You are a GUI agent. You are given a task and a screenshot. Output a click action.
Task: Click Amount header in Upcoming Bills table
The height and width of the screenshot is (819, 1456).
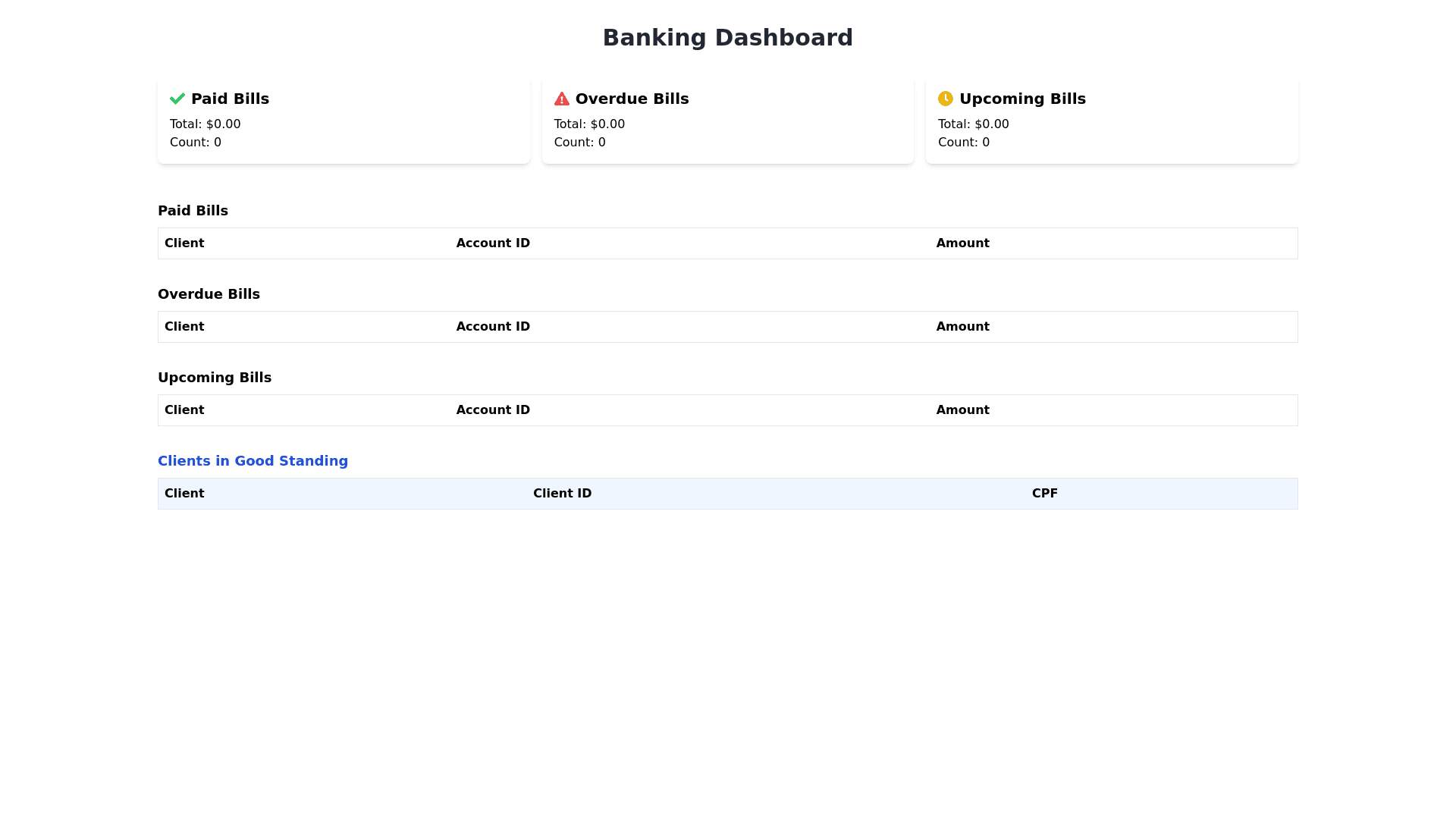click(962, 410)
